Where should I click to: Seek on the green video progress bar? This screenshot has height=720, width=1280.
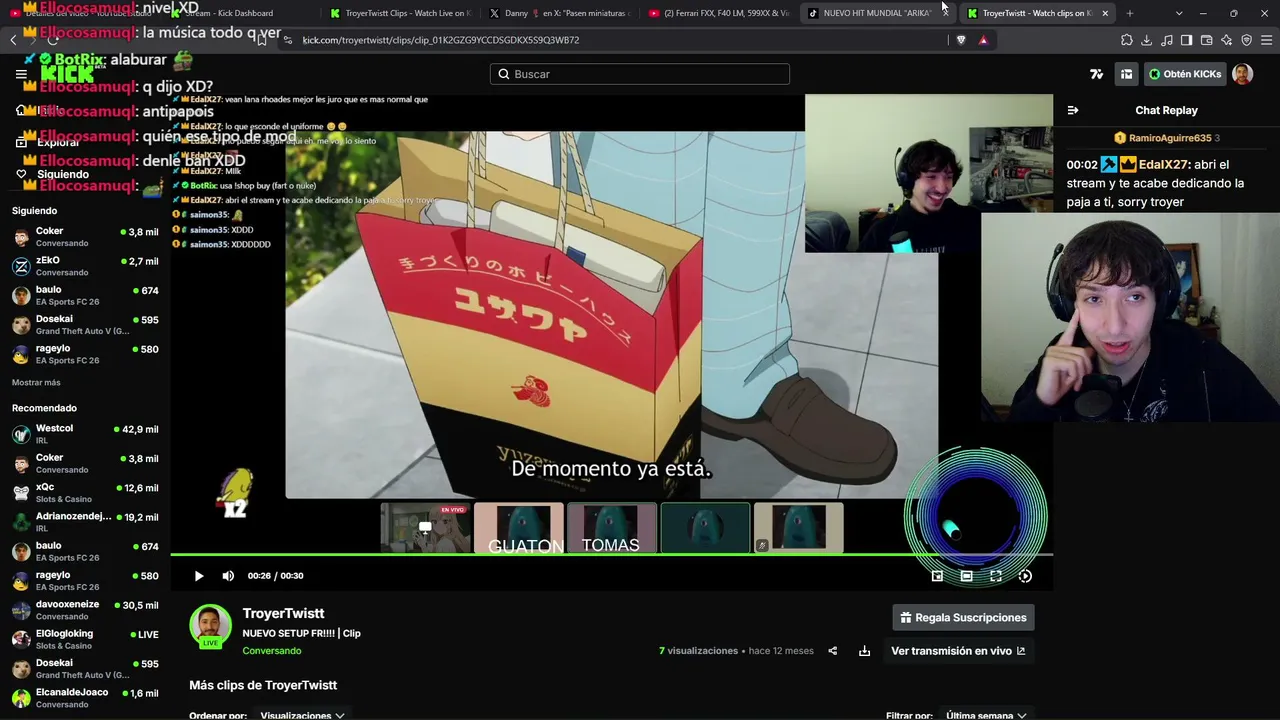coord(611,554)
